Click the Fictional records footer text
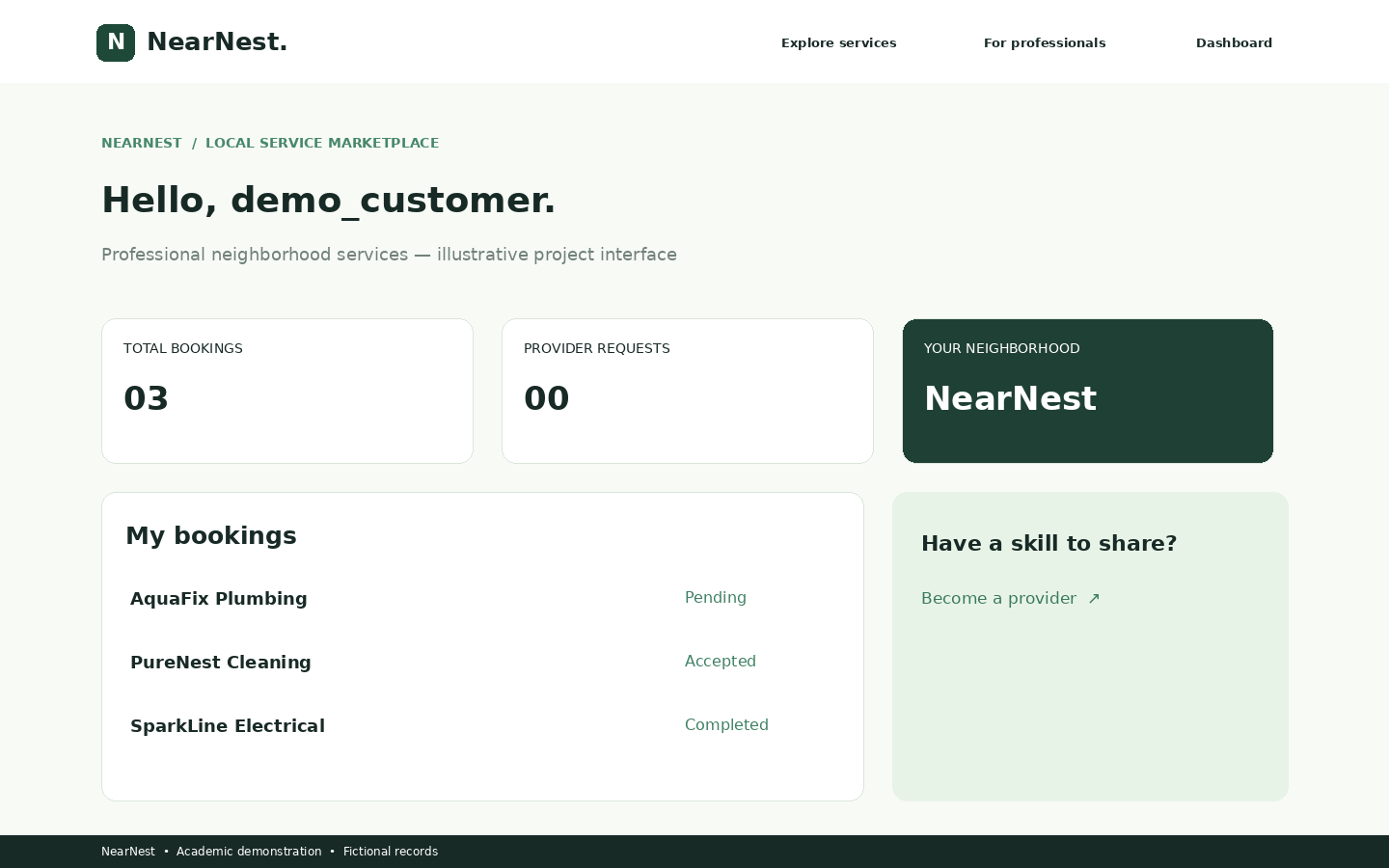Viewport: 1389px width, 868px height. [x=391, y=852]
